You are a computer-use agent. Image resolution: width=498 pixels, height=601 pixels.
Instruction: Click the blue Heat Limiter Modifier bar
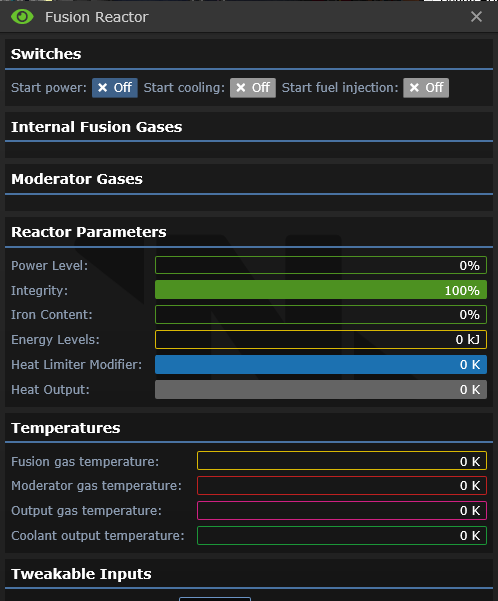coord(321,365)
